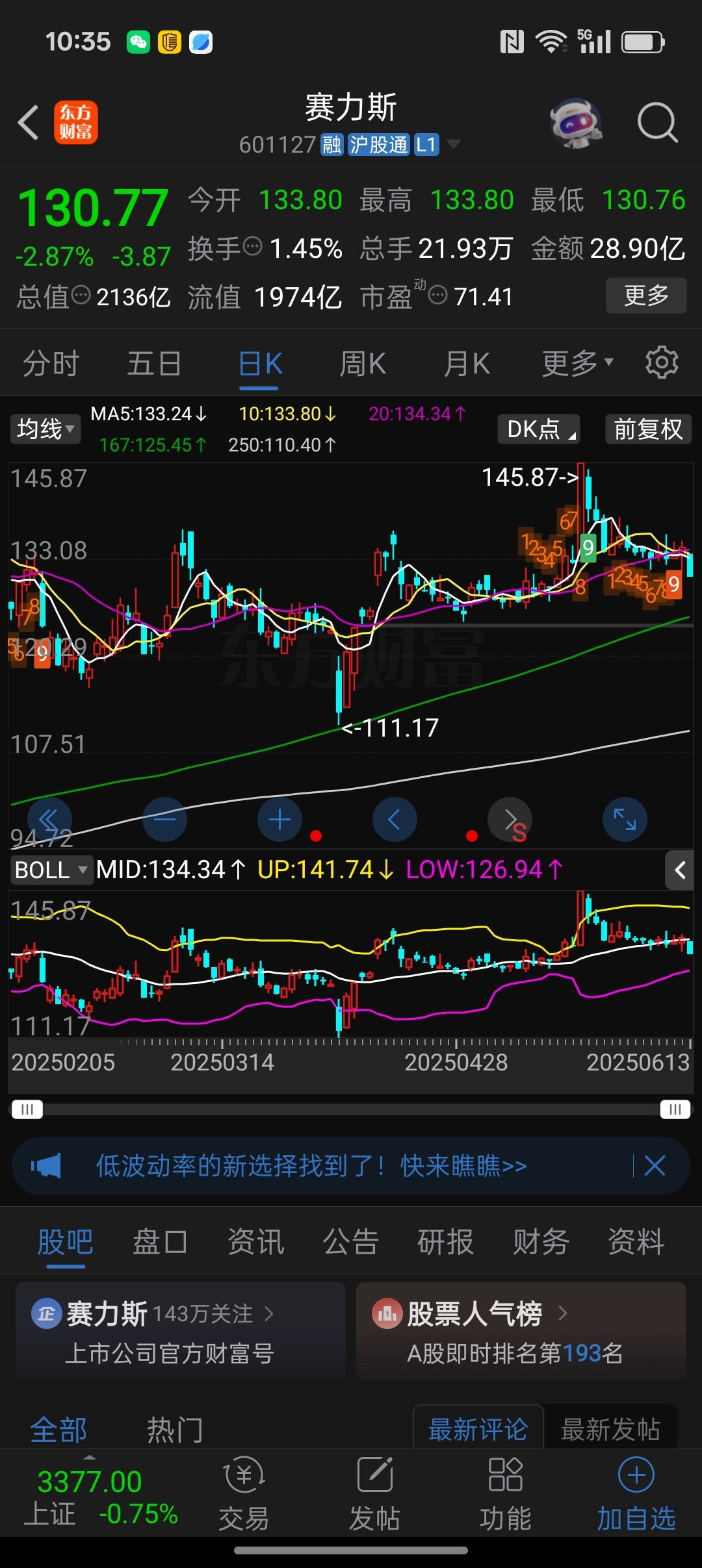Screen dimensions: 702x1568
Task: Tap the 换手 info circle icon
Action: 252,247
